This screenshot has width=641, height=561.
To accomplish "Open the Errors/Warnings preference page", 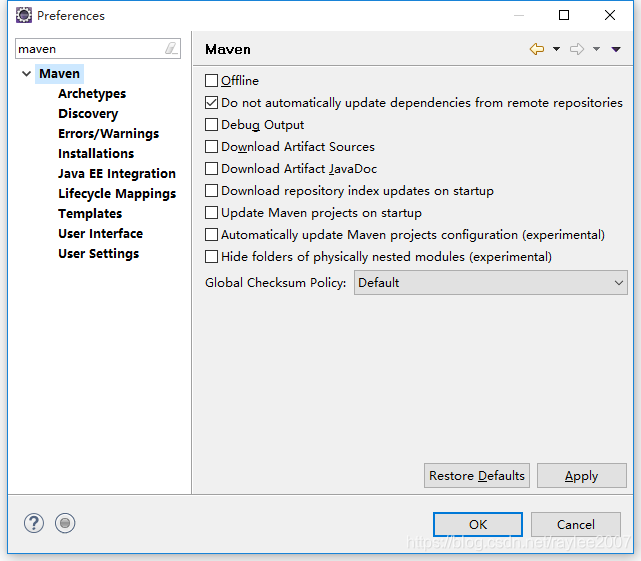I will click(108, 134).
